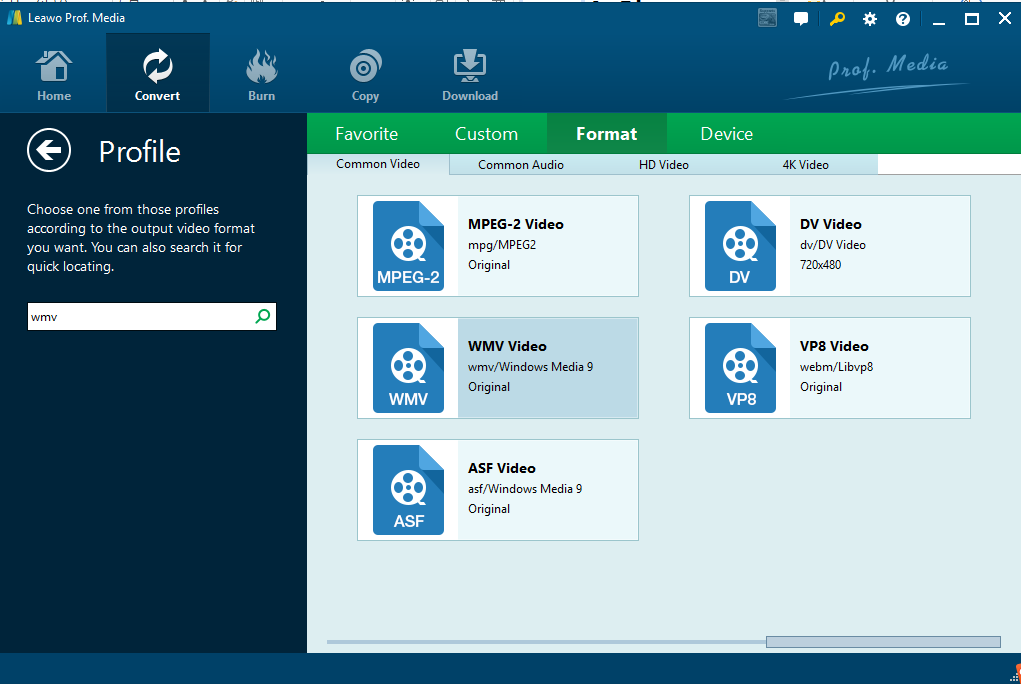The height and width of the screenshot is (684, 1021).
Task: Go to the Home module
Action: point(54,76)
